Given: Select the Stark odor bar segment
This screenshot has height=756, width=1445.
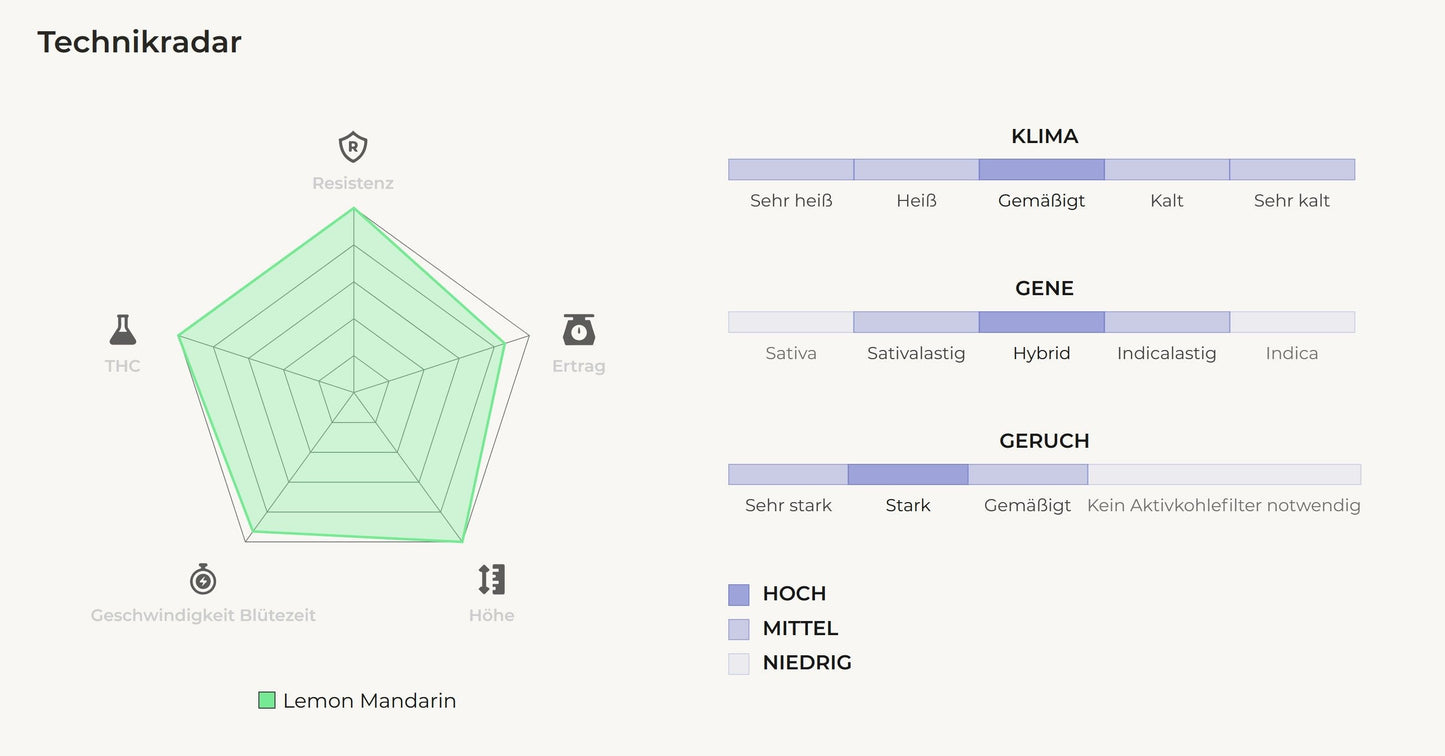Looking at the screenshot, I should (x=908, y=474).
